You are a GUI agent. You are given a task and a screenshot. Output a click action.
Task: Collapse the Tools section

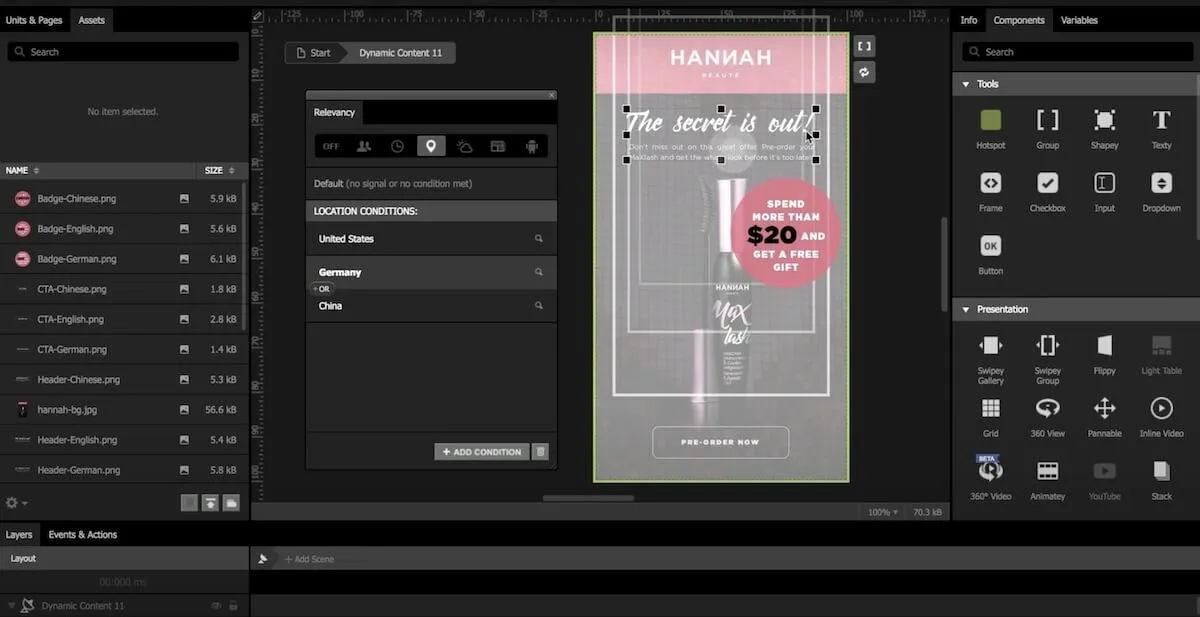(966, 84)
